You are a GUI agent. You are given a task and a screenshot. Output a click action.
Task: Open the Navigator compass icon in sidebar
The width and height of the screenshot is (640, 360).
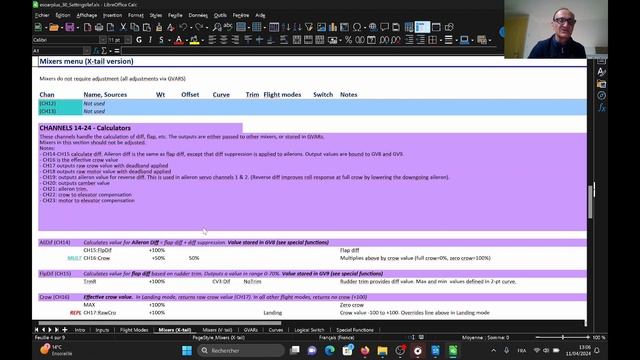point(601,96)
